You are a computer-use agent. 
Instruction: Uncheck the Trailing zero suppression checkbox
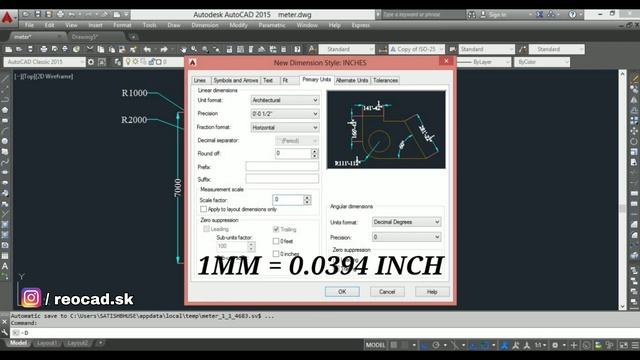click(x=276, y=229)
